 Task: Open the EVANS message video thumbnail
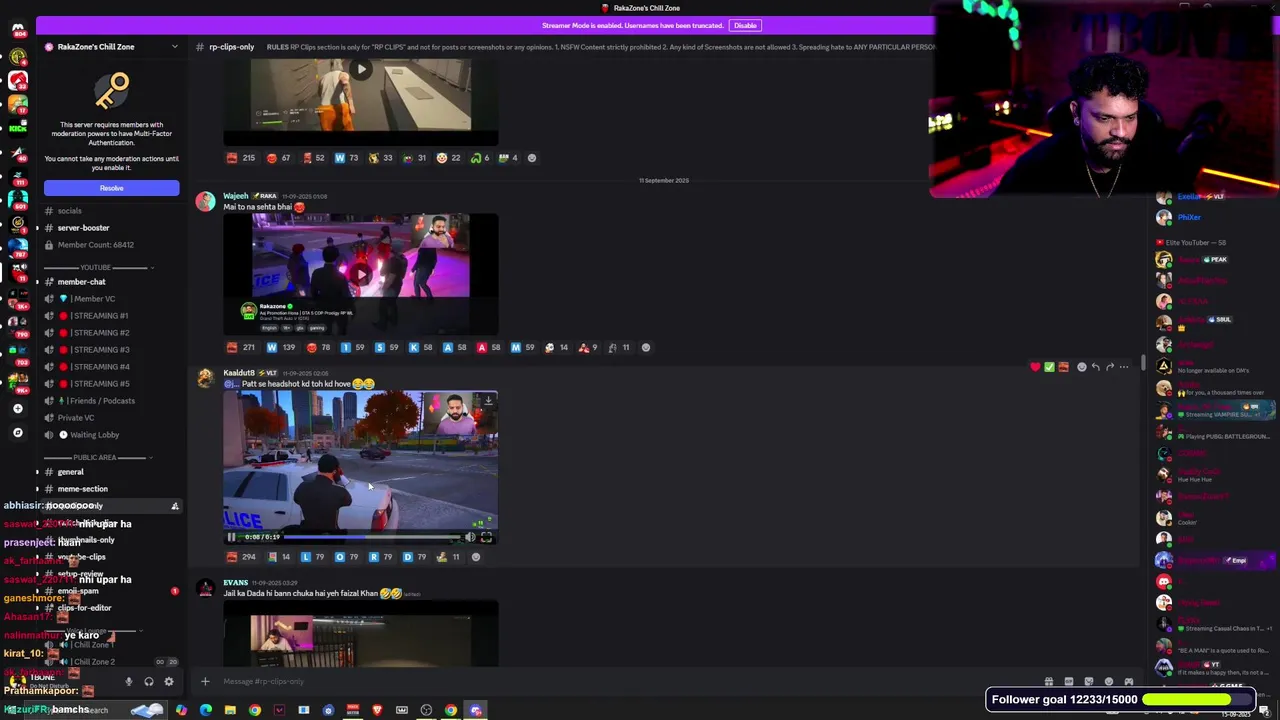(x=361, y=634)
